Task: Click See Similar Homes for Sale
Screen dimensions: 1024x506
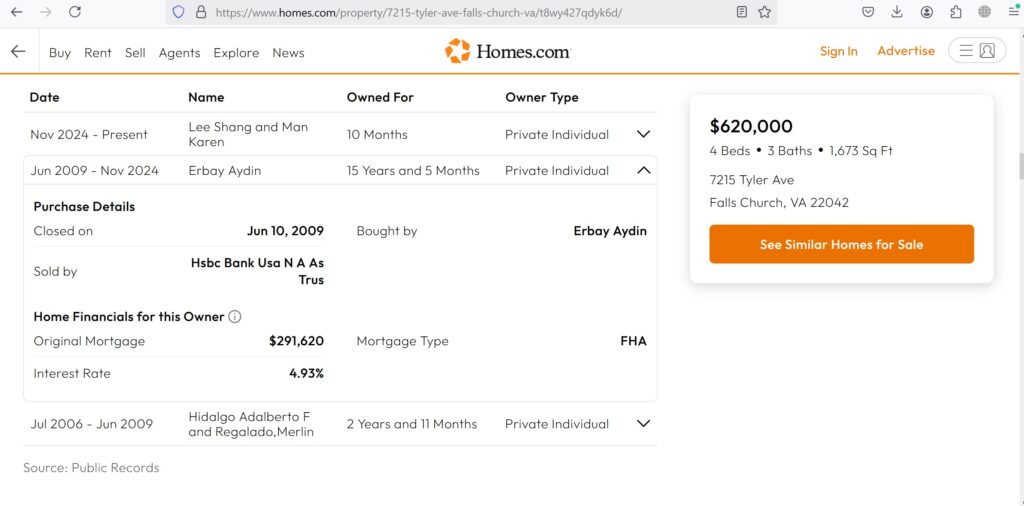Action: point(841,244)
